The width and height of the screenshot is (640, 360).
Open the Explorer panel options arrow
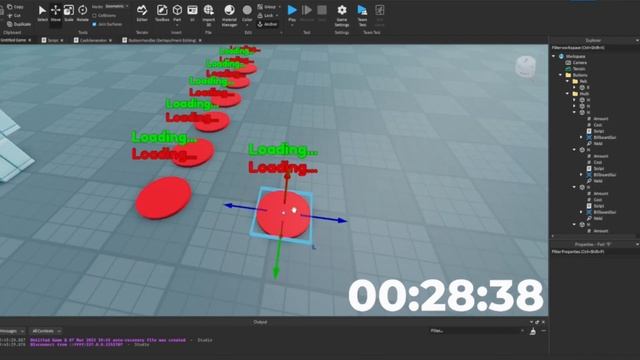pos(637,40)
